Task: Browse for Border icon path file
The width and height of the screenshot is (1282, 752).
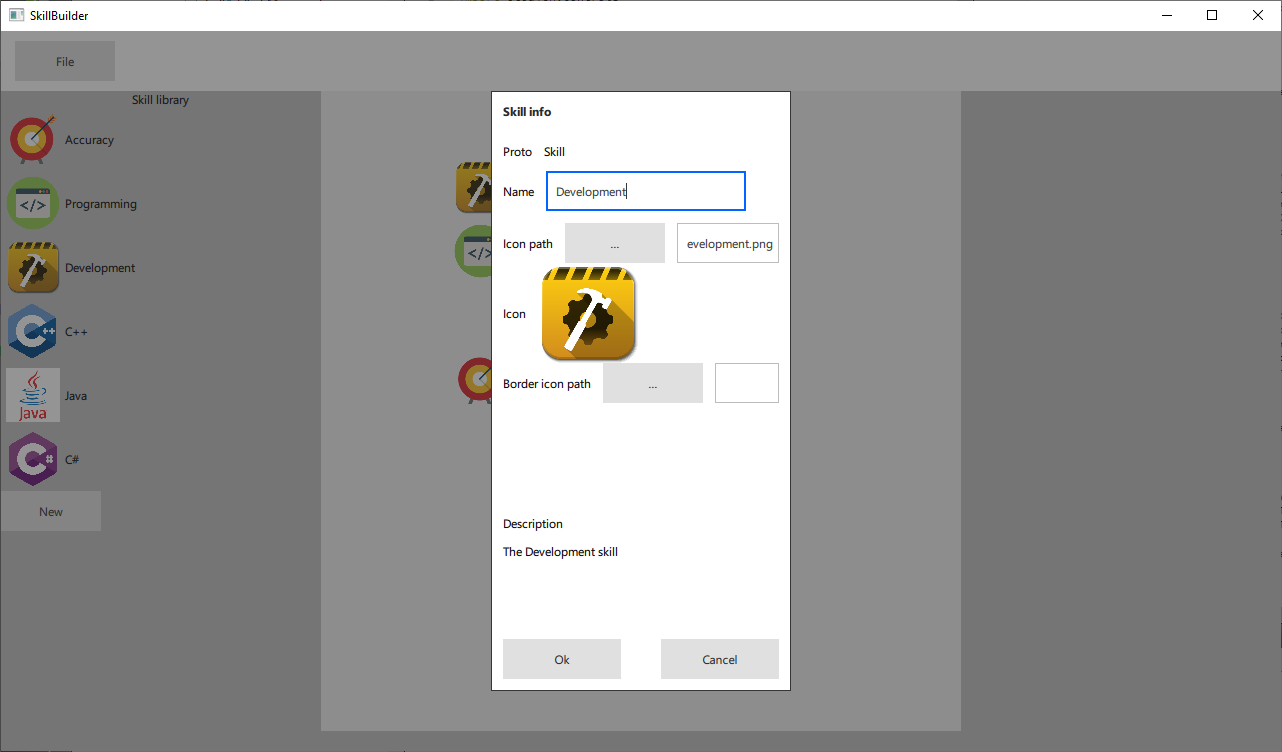Action: pyautogui.click(x=652, y=384)
